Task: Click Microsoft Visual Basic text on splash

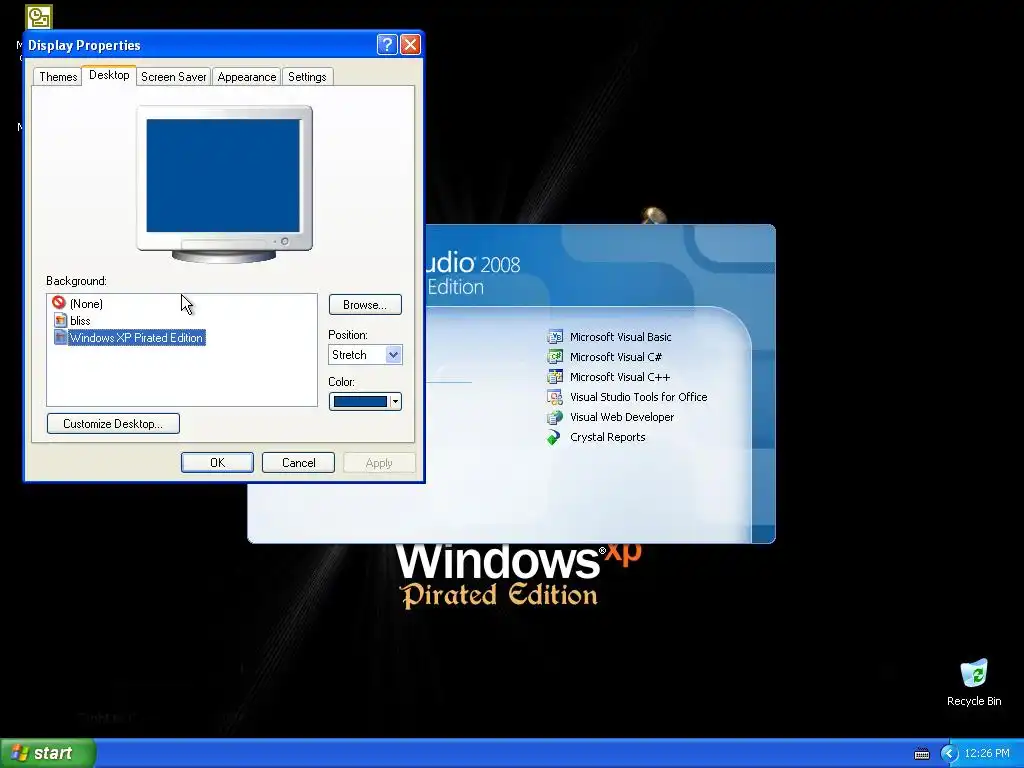Action: coord(620,337)
